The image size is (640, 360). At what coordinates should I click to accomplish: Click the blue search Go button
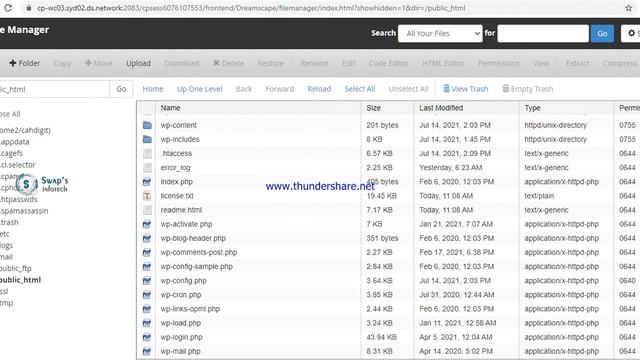602,33
